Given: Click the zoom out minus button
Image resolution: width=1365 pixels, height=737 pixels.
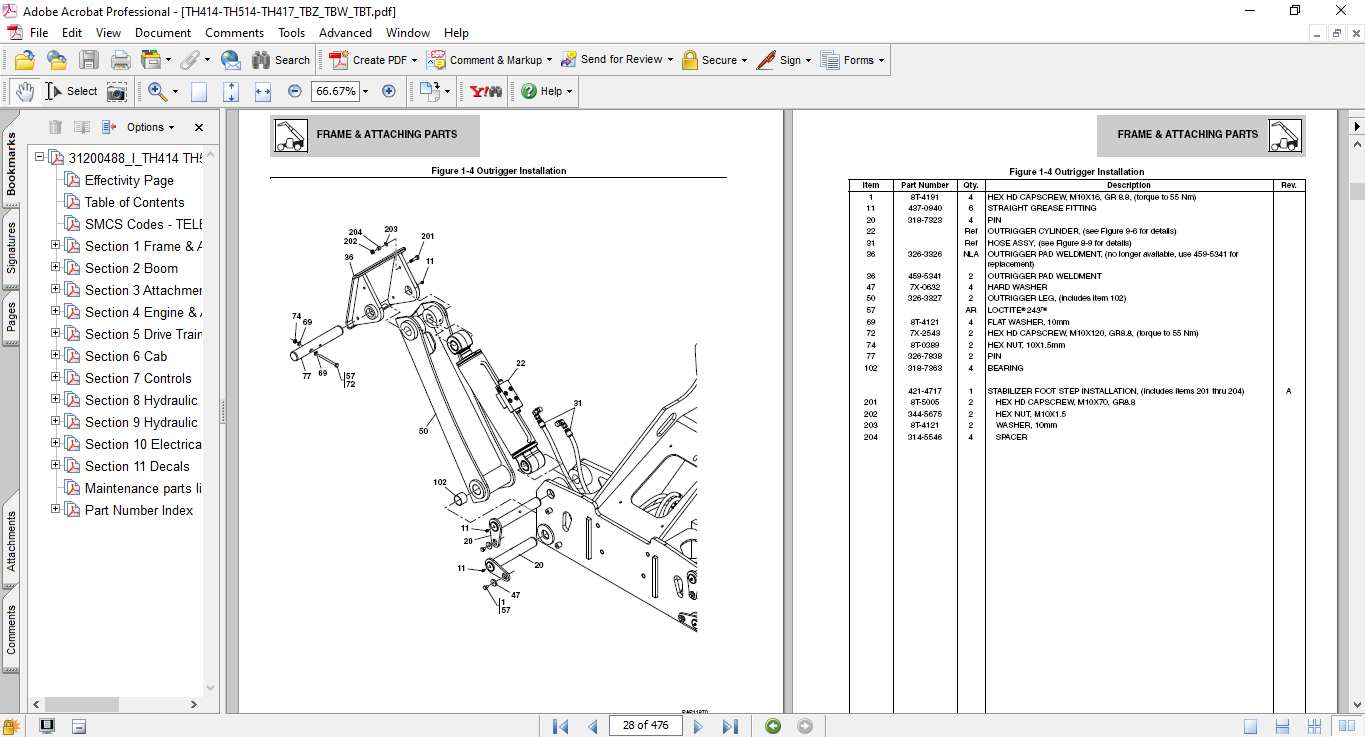Looking at the screenshot, I should point(295,91).
